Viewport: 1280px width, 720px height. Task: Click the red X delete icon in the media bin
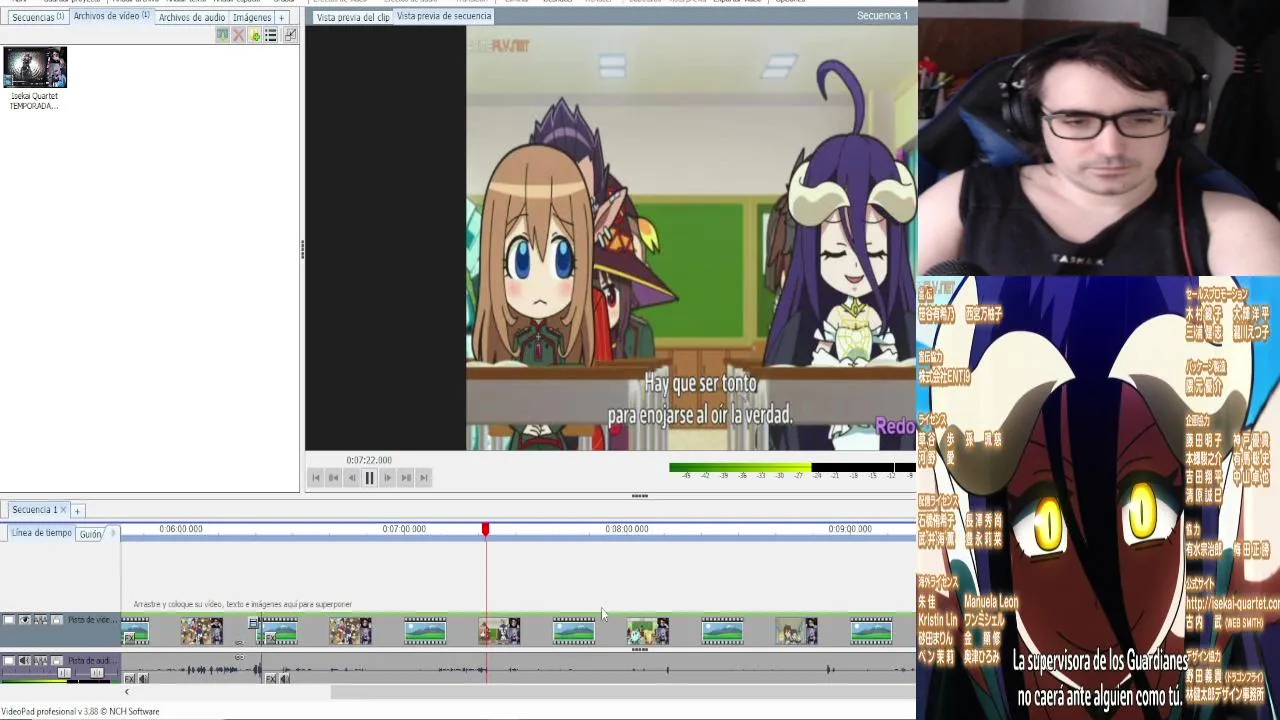238,35
